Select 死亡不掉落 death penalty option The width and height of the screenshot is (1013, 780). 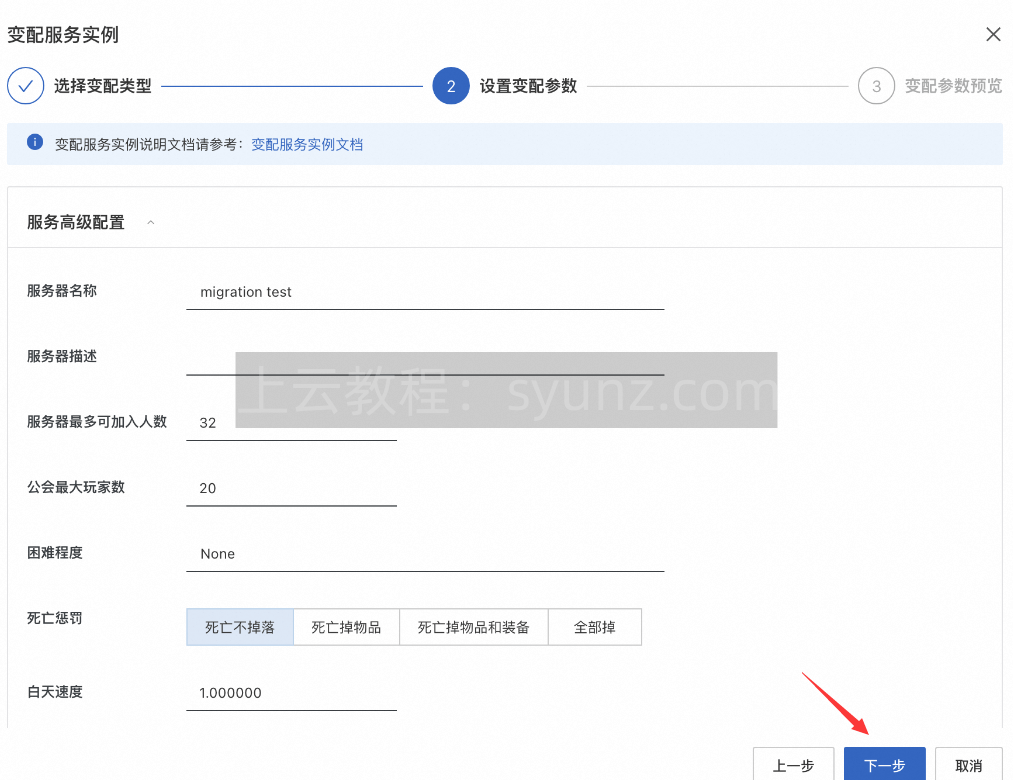coord(240,627)
